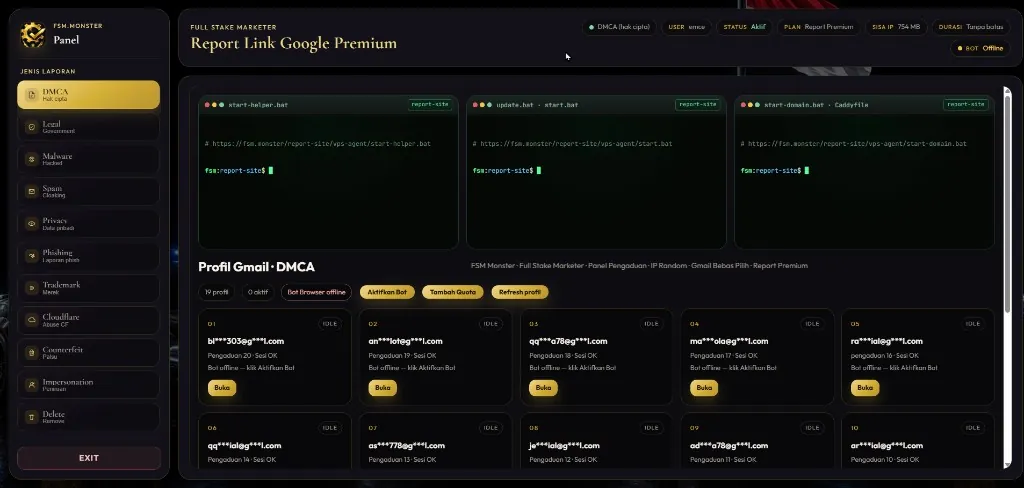1024x488 pixels.
Task: Click the DMCA document icon in sidebar
Action: coord(31,95)
